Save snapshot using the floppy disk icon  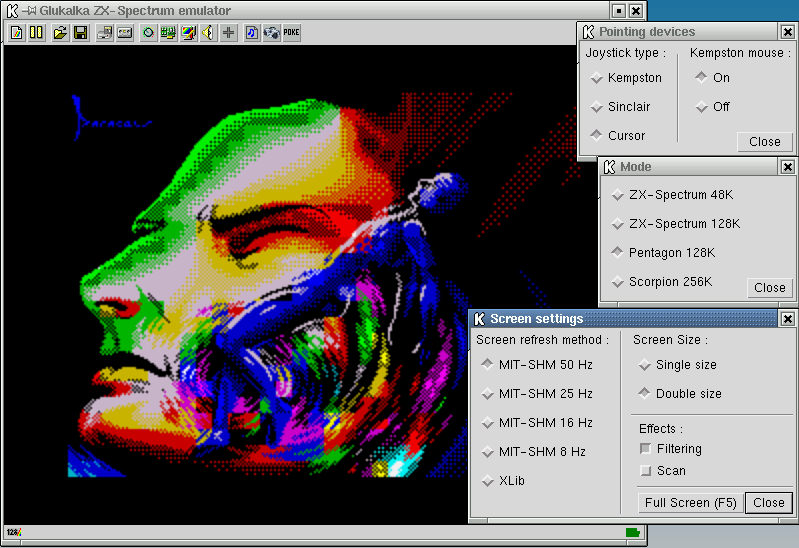coord(81,33)
